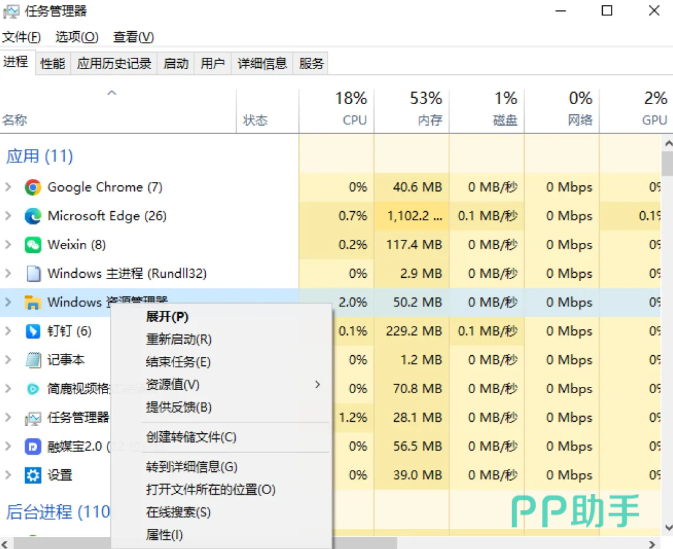
Task: Click the 229.2 MB memory cell
Action: click(414, 331)
